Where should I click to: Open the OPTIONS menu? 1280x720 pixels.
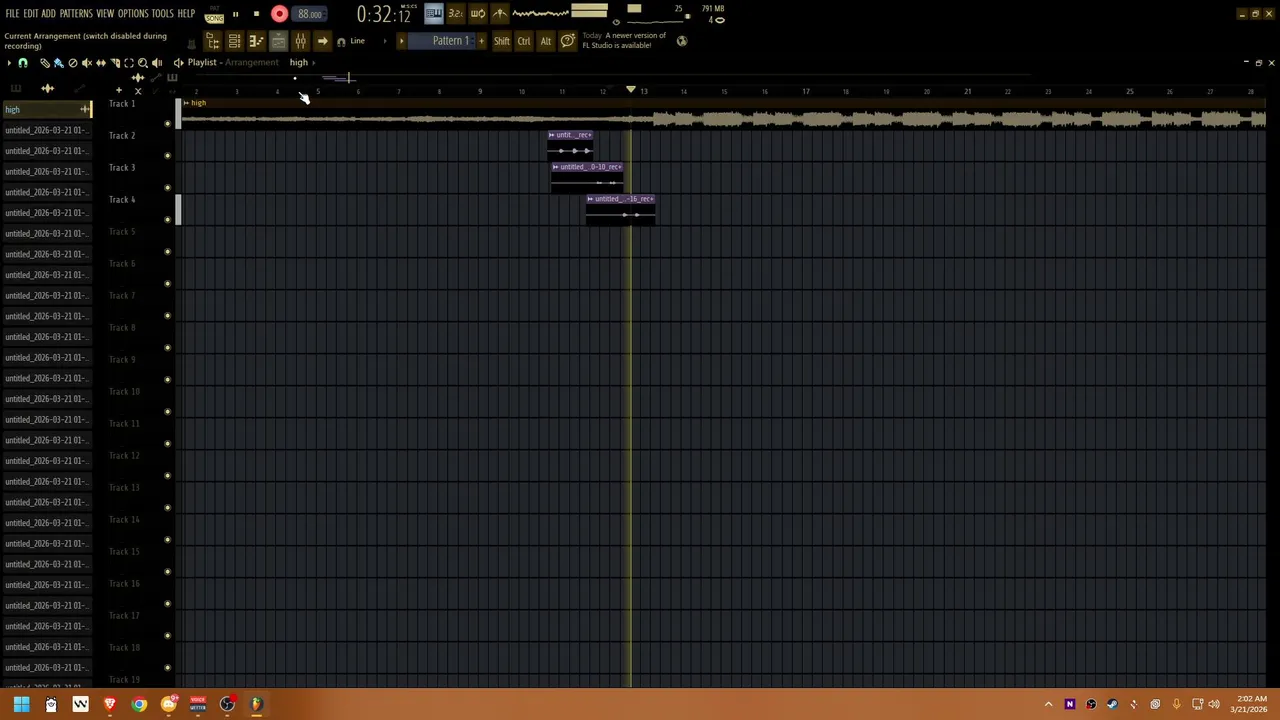pyautogui.click(x=133, y=14)
